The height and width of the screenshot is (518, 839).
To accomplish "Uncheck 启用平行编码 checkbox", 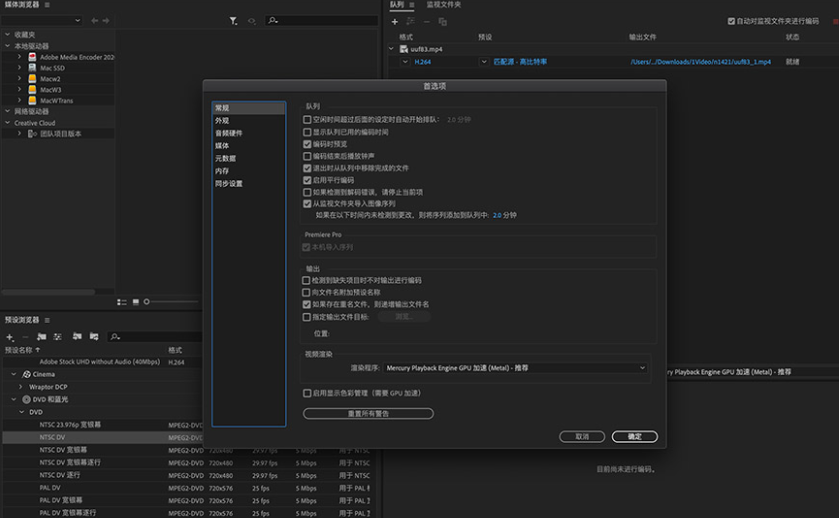I will point(307,180).
